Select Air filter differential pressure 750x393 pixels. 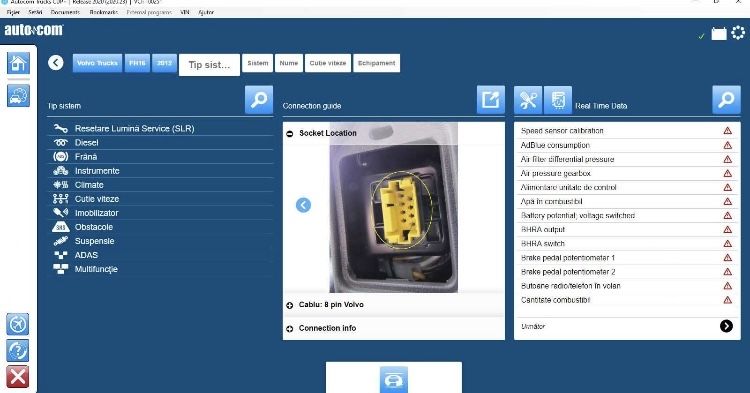[627, 159]
